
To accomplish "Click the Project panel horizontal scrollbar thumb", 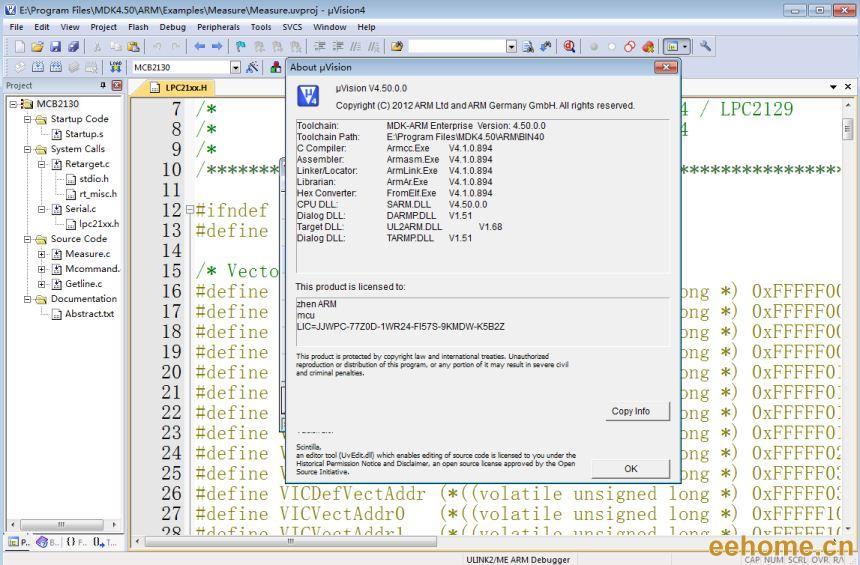I will (x=61, y=524).
